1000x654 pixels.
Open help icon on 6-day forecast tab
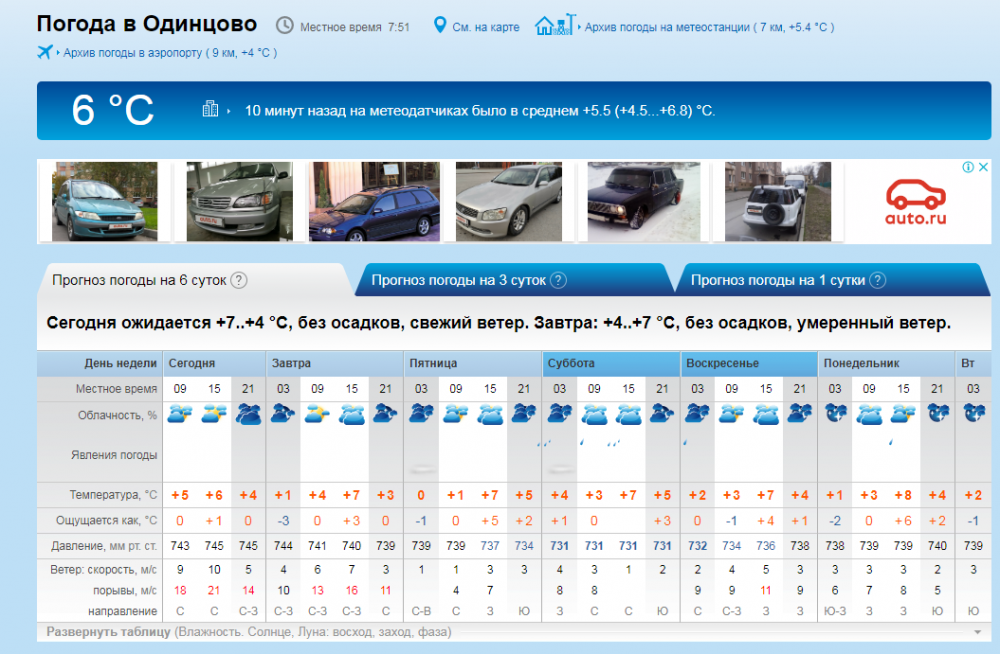pos(239,281)
